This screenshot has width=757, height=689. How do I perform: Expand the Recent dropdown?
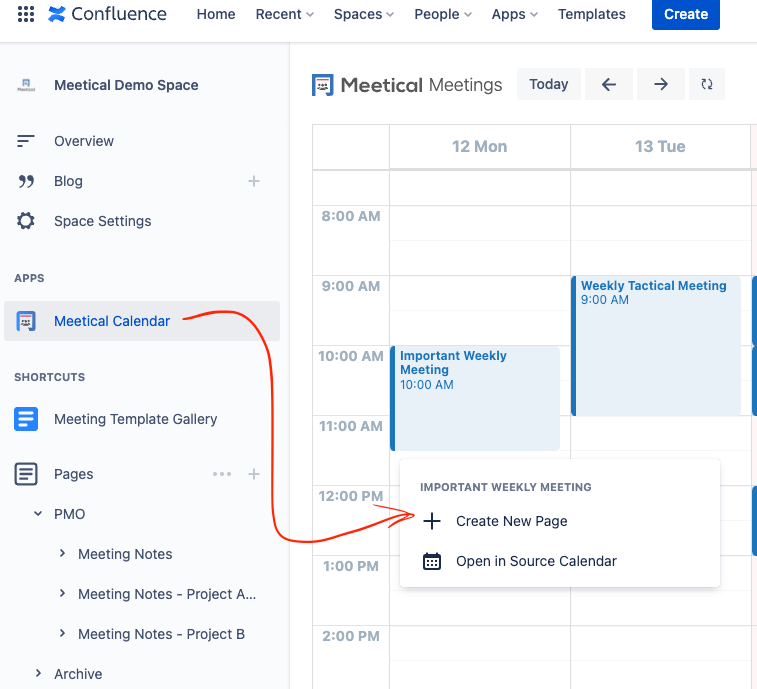click(284, 14)
